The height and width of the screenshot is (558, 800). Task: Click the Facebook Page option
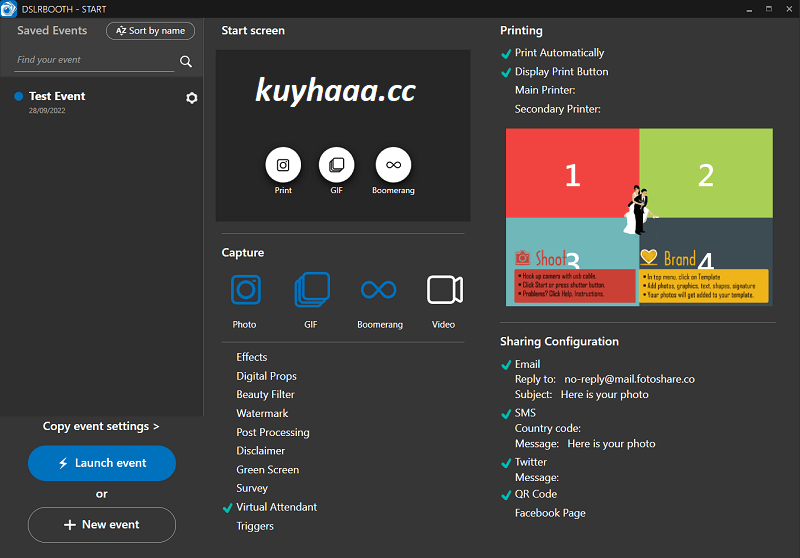click(x=550, y=513)
